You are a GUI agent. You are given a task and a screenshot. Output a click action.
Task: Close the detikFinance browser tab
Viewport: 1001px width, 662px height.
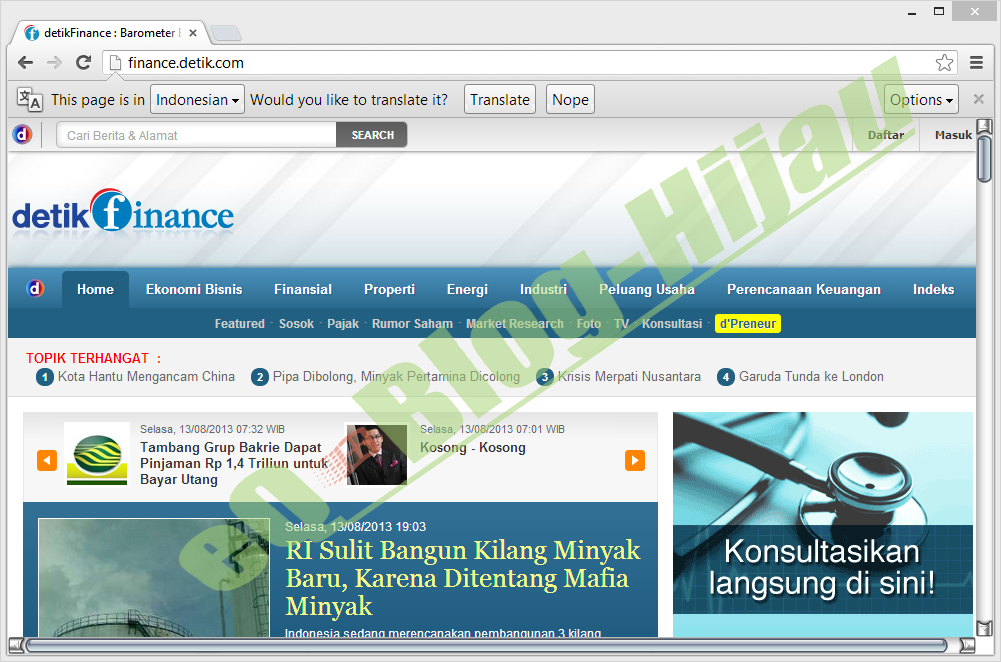(193, 33)
